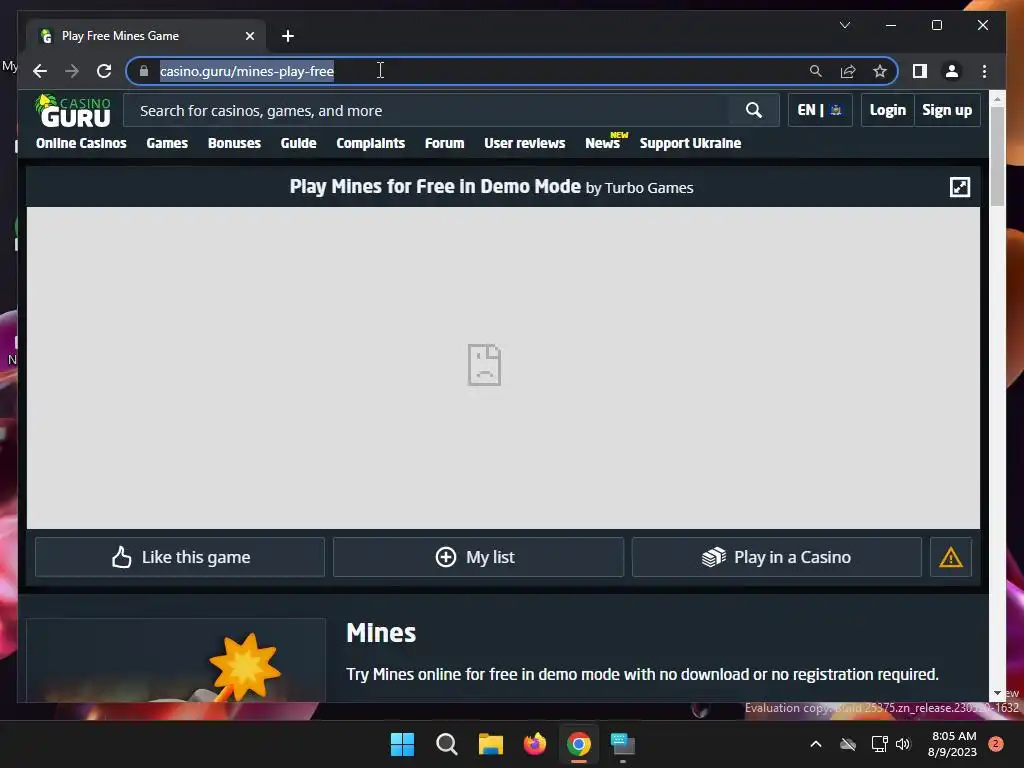
Task: Show hidden system tray icons
Action: [816, 744]
